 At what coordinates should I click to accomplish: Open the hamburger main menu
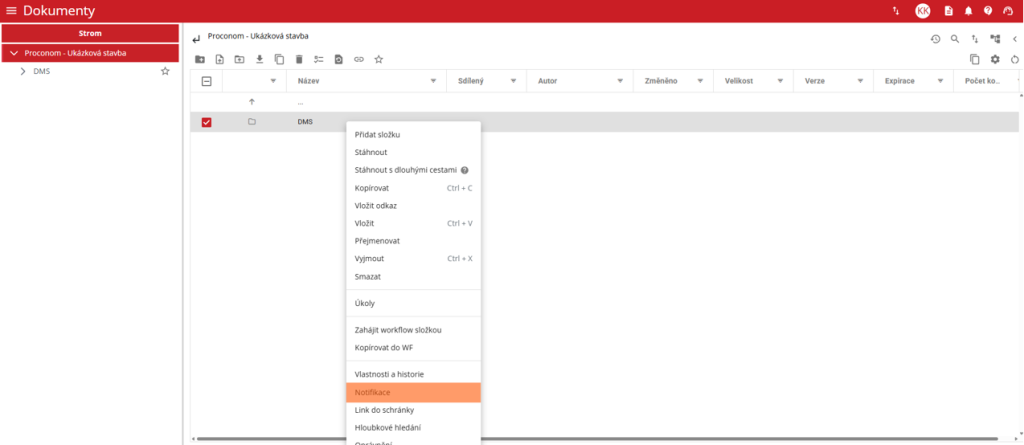[x=11, y=11]
